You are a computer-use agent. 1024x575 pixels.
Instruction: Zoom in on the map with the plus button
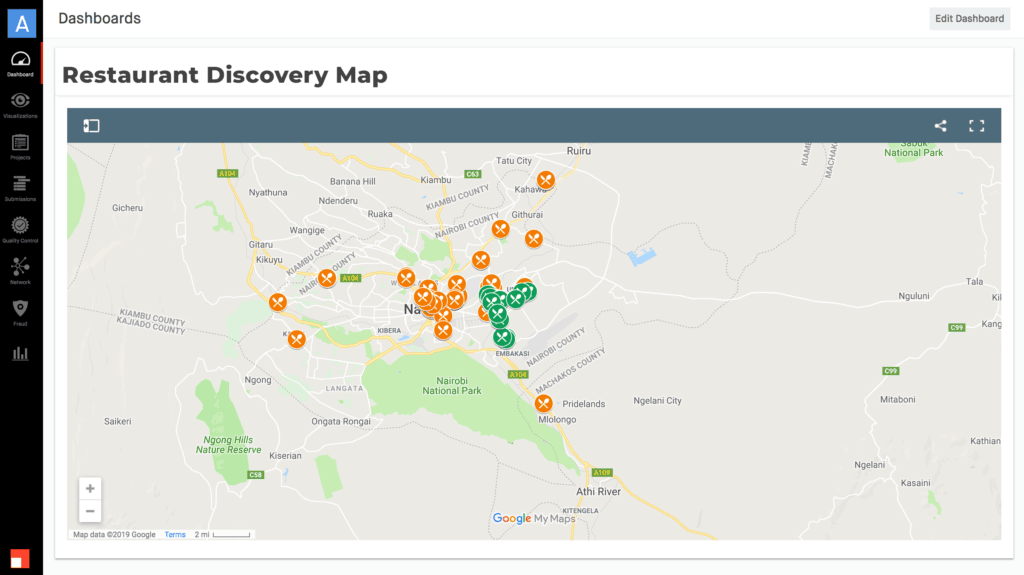[x=90, y=489]
